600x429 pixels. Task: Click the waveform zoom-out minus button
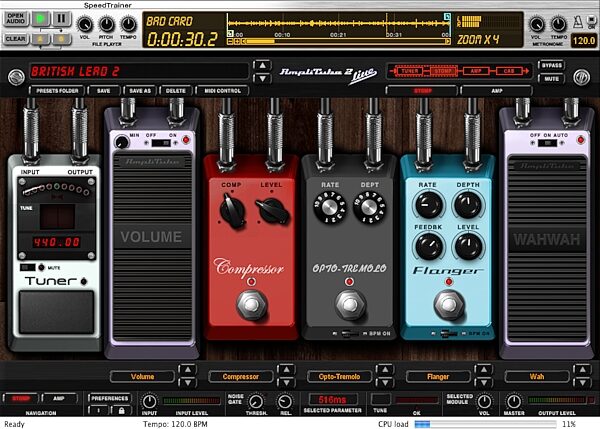tap(230, 41)
